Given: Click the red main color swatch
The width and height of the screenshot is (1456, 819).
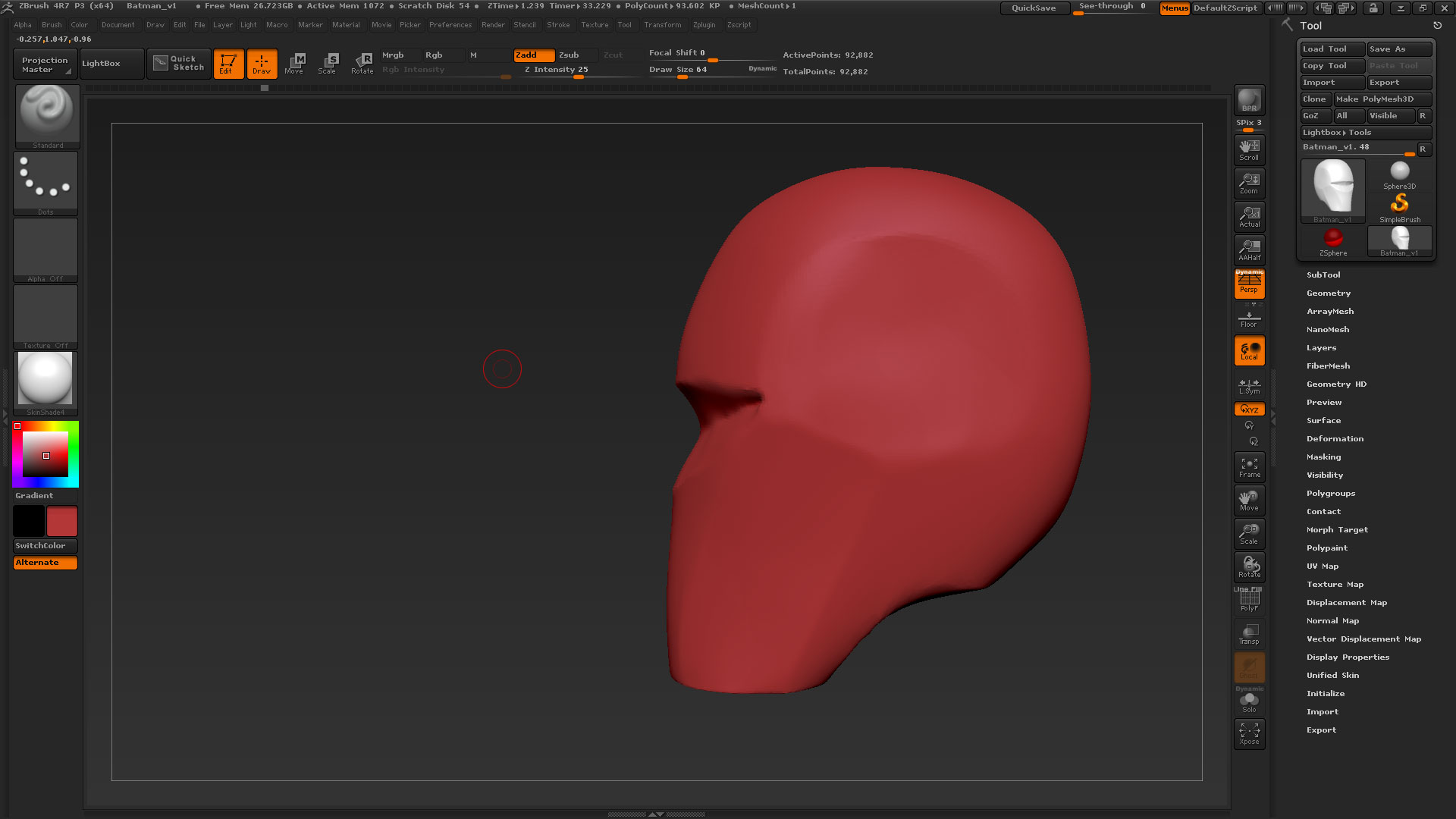Looking at the screenshot, I should click(x=62, y=522).
